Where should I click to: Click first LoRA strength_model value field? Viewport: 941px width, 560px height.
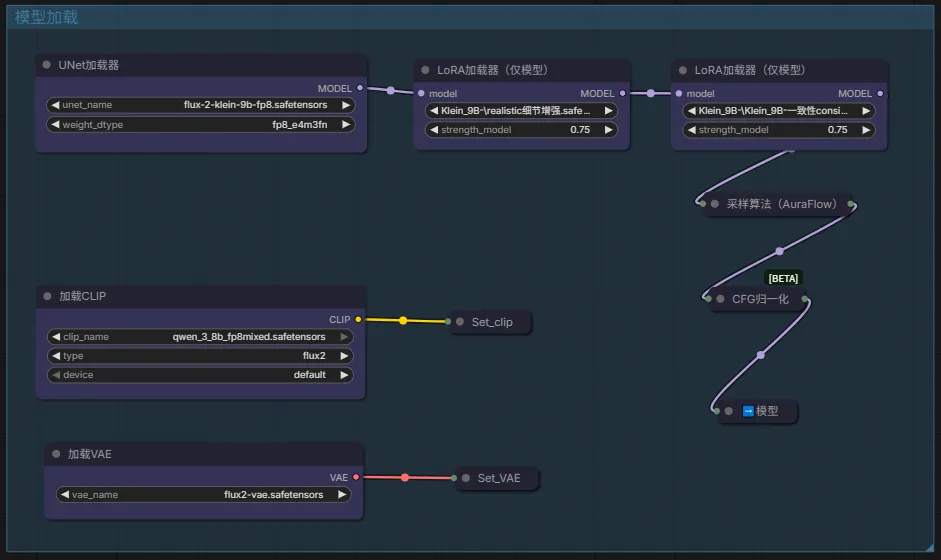(x=521, y=130)
